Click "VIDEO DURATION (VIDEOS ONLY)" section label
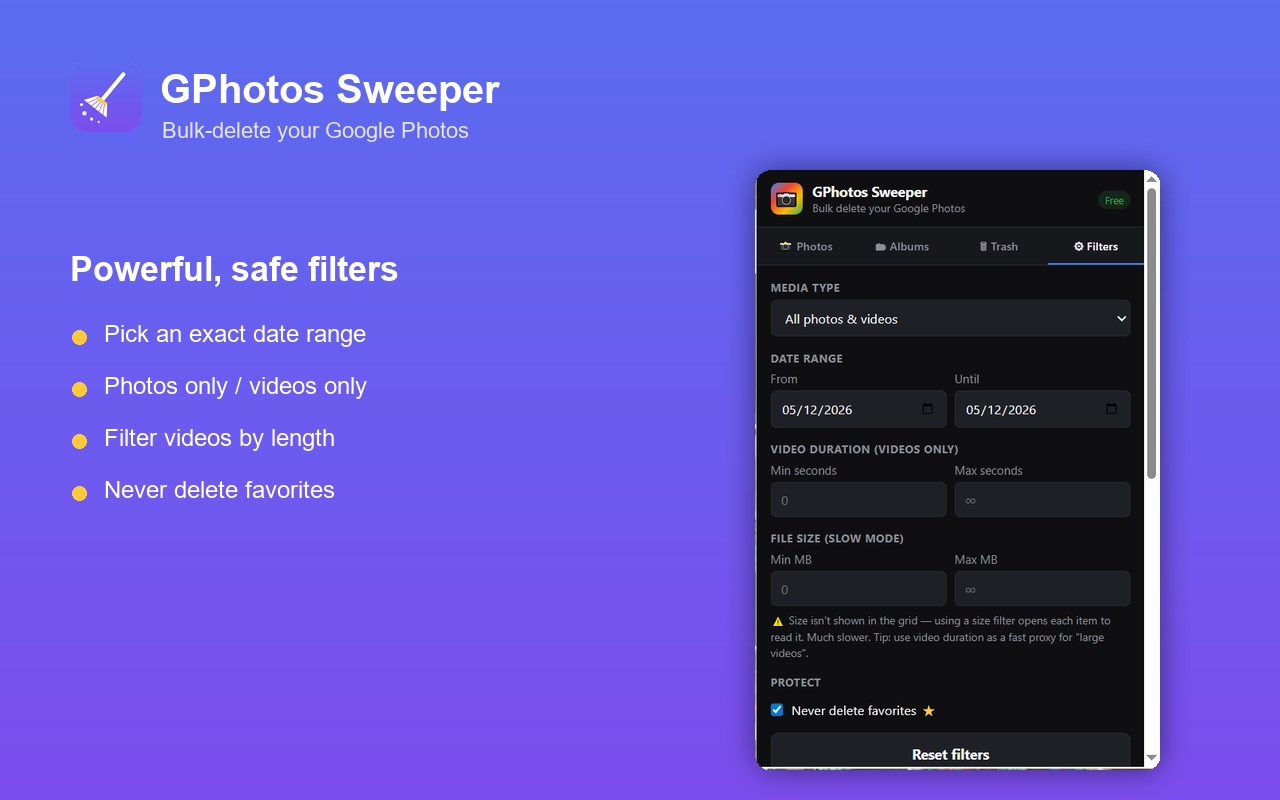Image resolution: width=1280 pixels, height=800 pixels. tap(864, 449)
